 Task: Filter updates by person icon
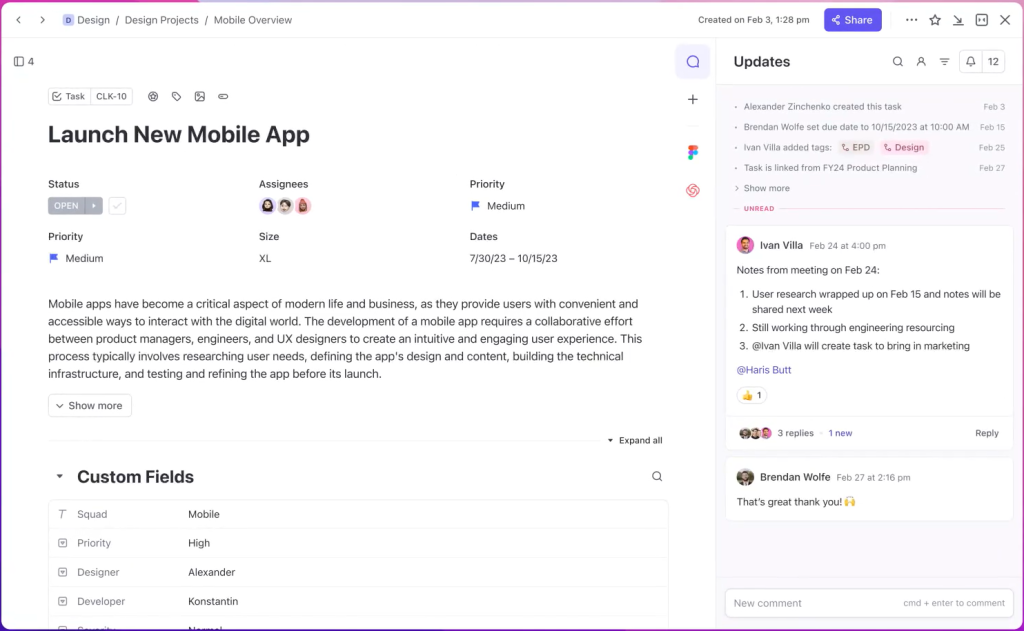click(921, 61)
